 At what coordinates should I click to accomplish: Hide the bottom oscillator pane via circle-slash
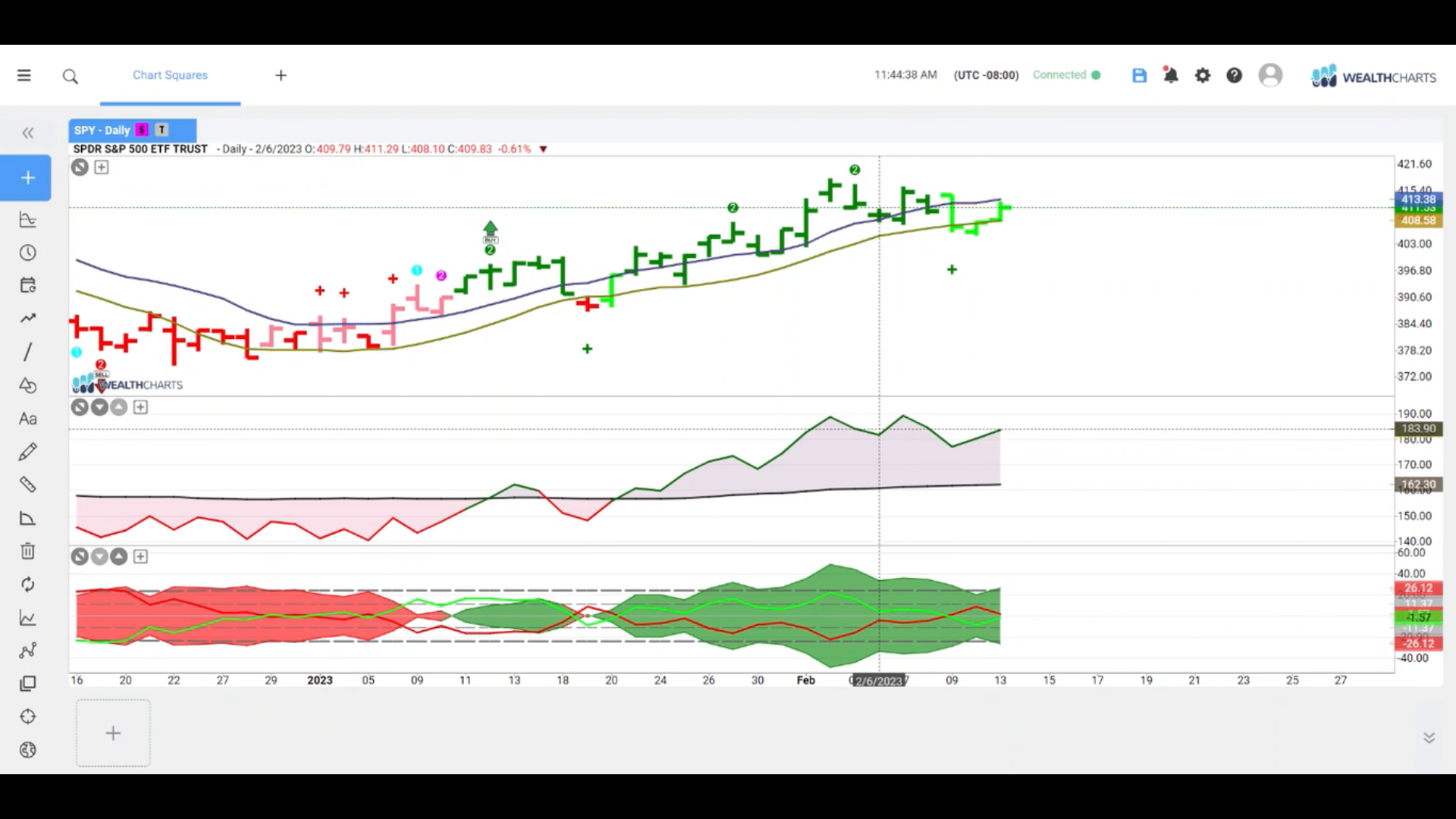tap(80, 557)
